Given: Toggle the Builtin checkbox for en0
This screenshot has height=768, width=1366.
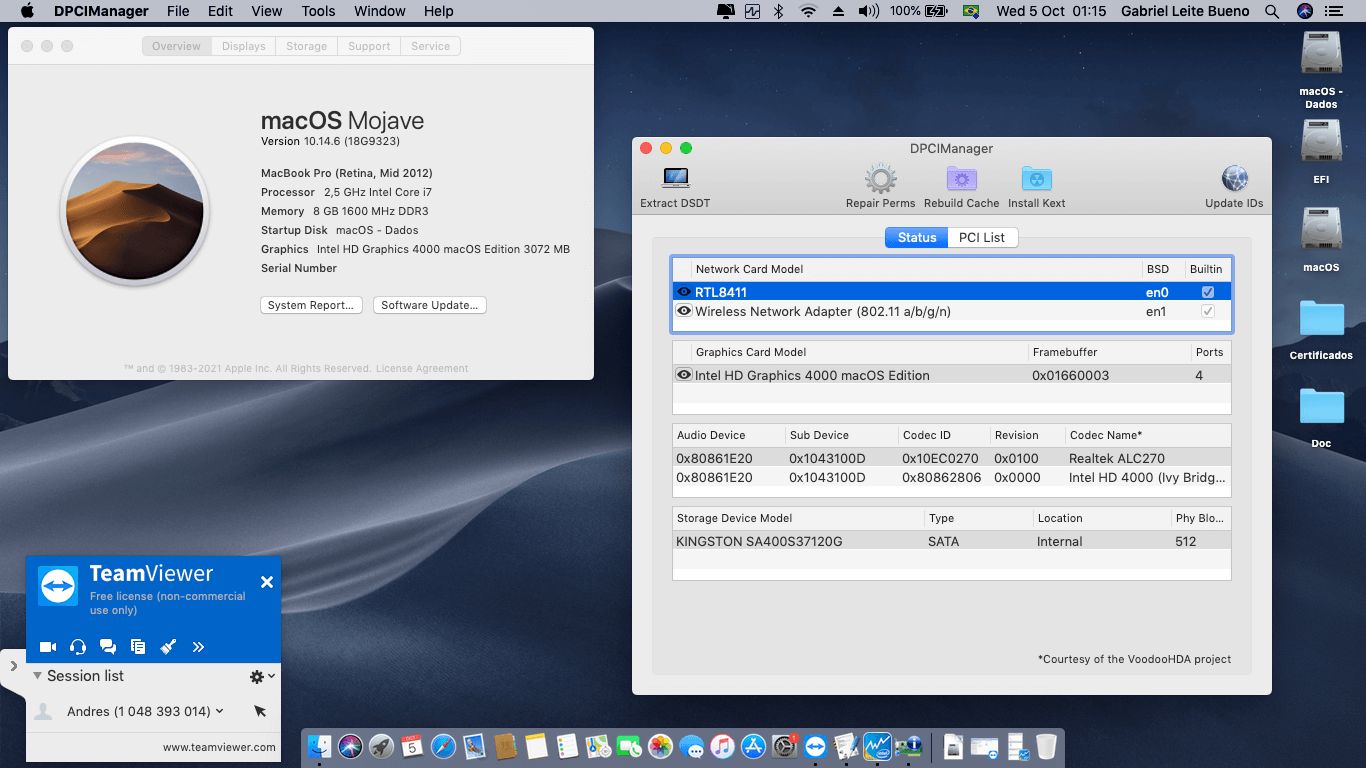Looking at the screenshot, I should coord(1208,292).
